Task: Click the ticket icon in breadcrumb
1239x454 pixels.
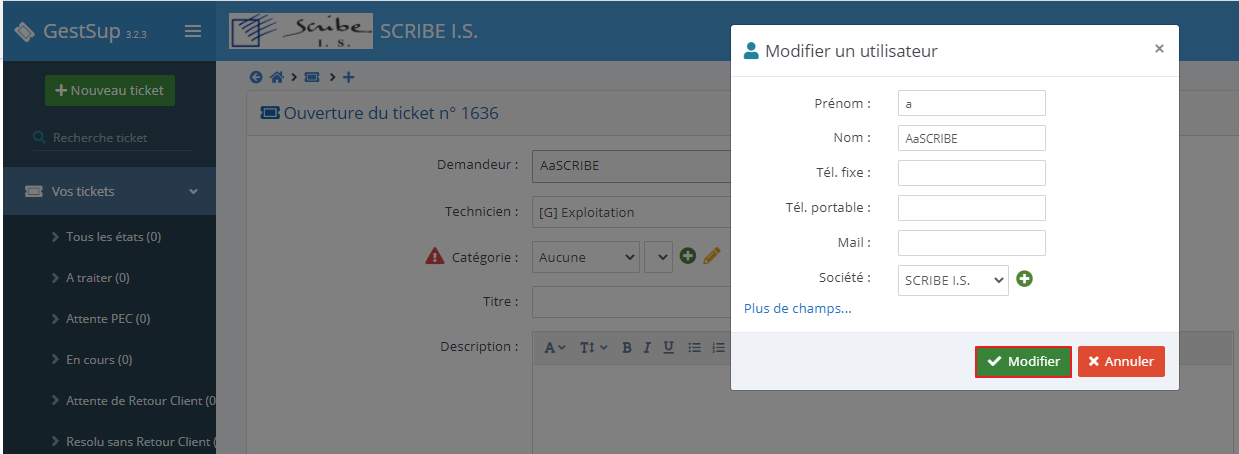Action: pos(312,77)
